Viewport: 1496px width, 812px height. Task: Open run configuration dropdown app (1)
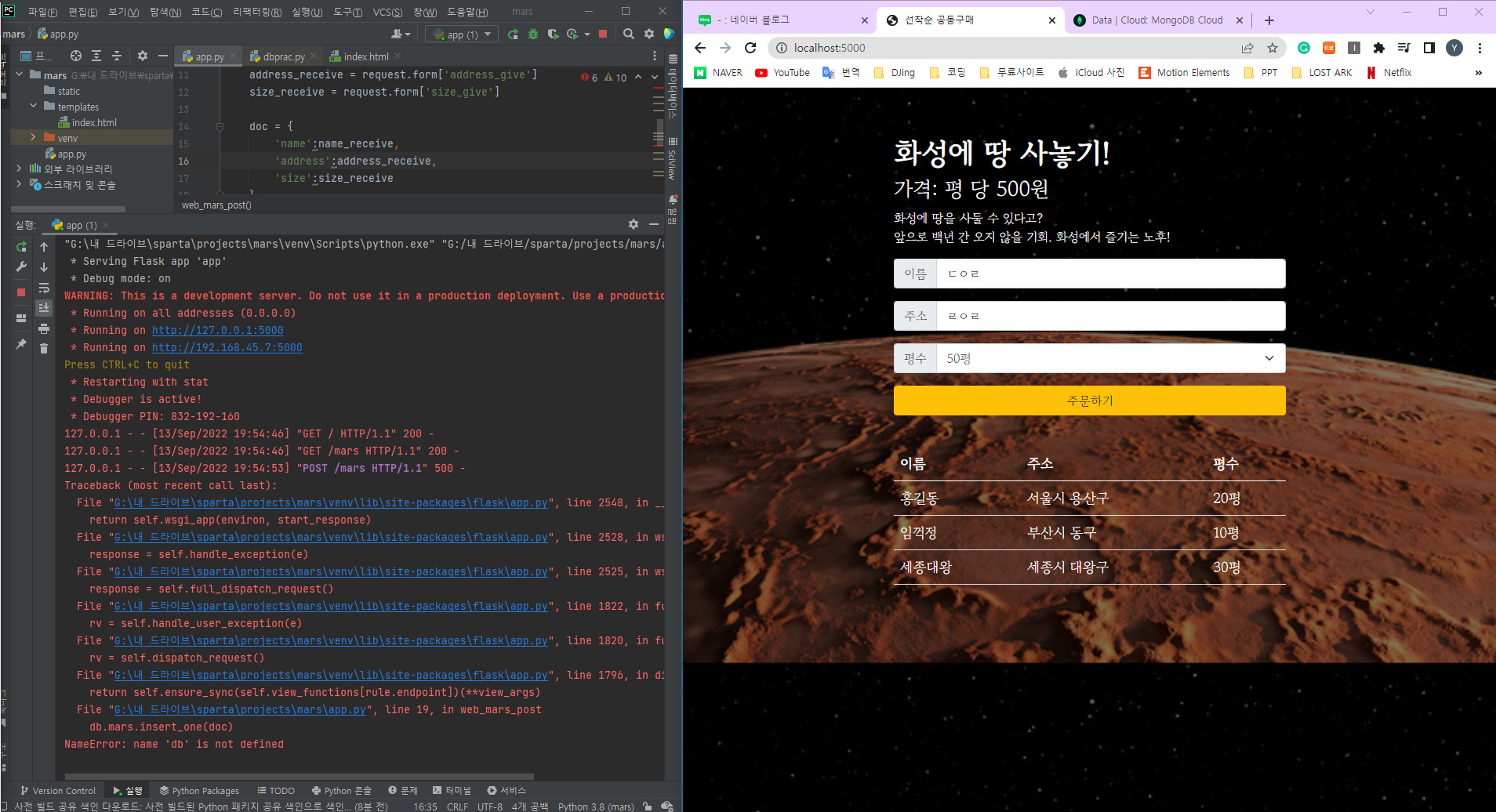coord(462,34)
